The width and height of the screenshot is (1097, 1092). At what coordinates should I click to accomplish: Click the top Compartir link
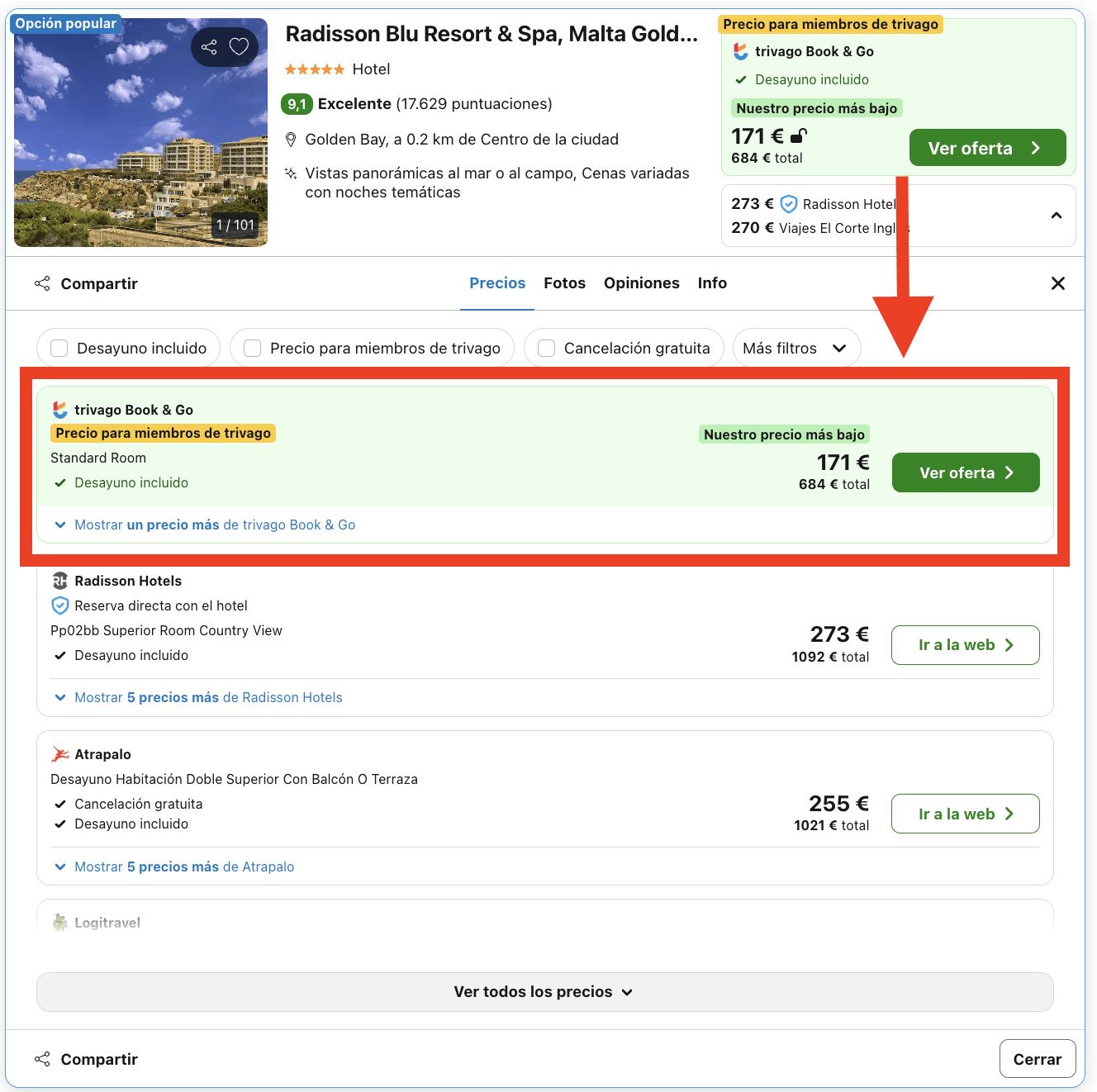[x=99, y=283]
